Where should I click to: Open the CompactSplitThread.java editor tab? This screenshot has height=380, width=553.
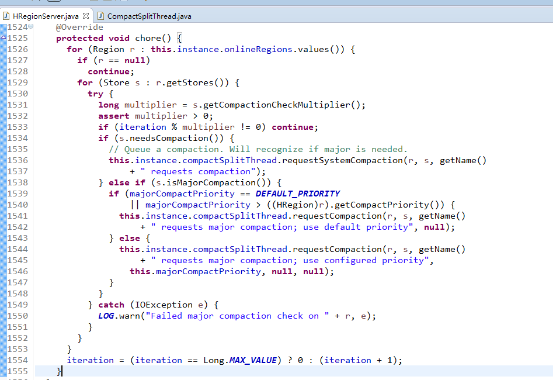[x=149, y=16]
